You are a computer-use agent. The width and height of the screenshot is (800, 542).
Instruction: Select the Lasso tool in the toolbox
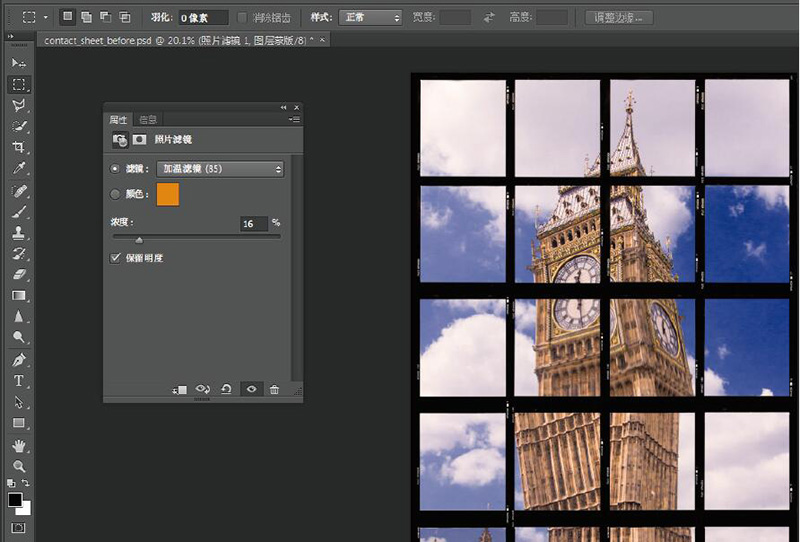coord(18,105)
